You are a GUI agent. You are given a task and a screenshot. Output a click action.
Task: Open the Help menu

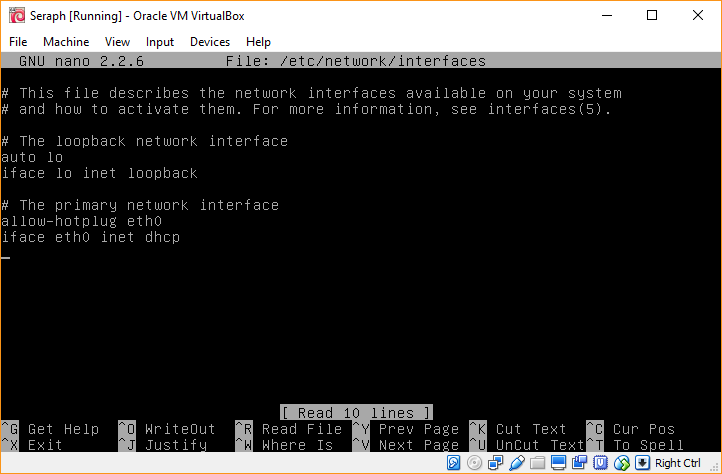[x=258, y=42]
